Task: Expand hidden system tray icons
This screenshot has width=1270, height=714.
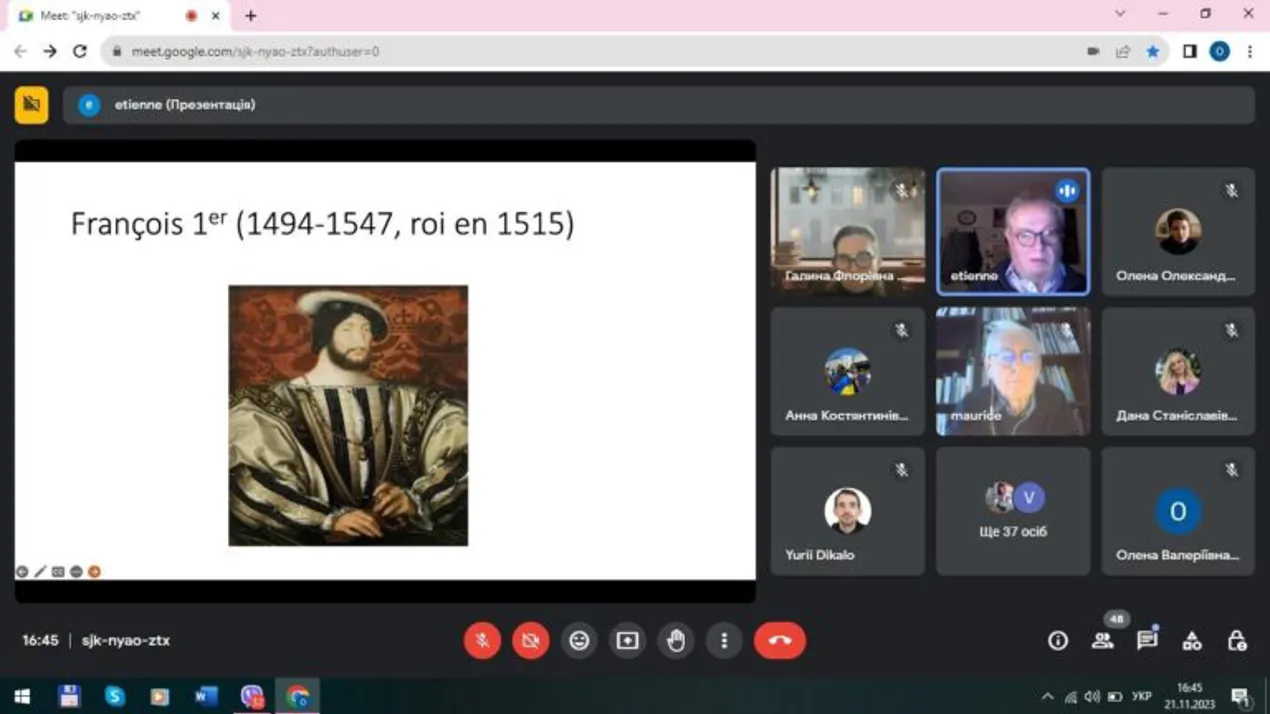Action: [x=1047, y=697]
